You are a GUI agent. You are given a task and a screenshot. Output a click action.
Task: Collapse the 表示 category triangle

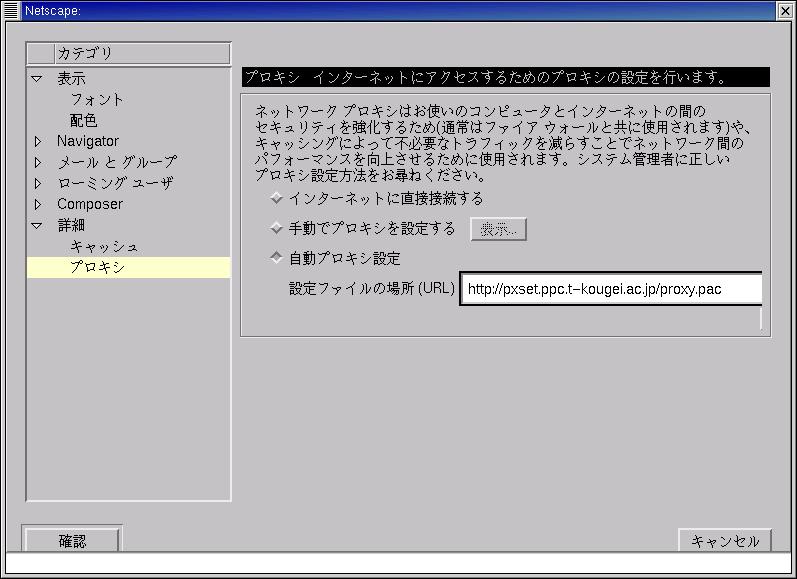point(37,79)
